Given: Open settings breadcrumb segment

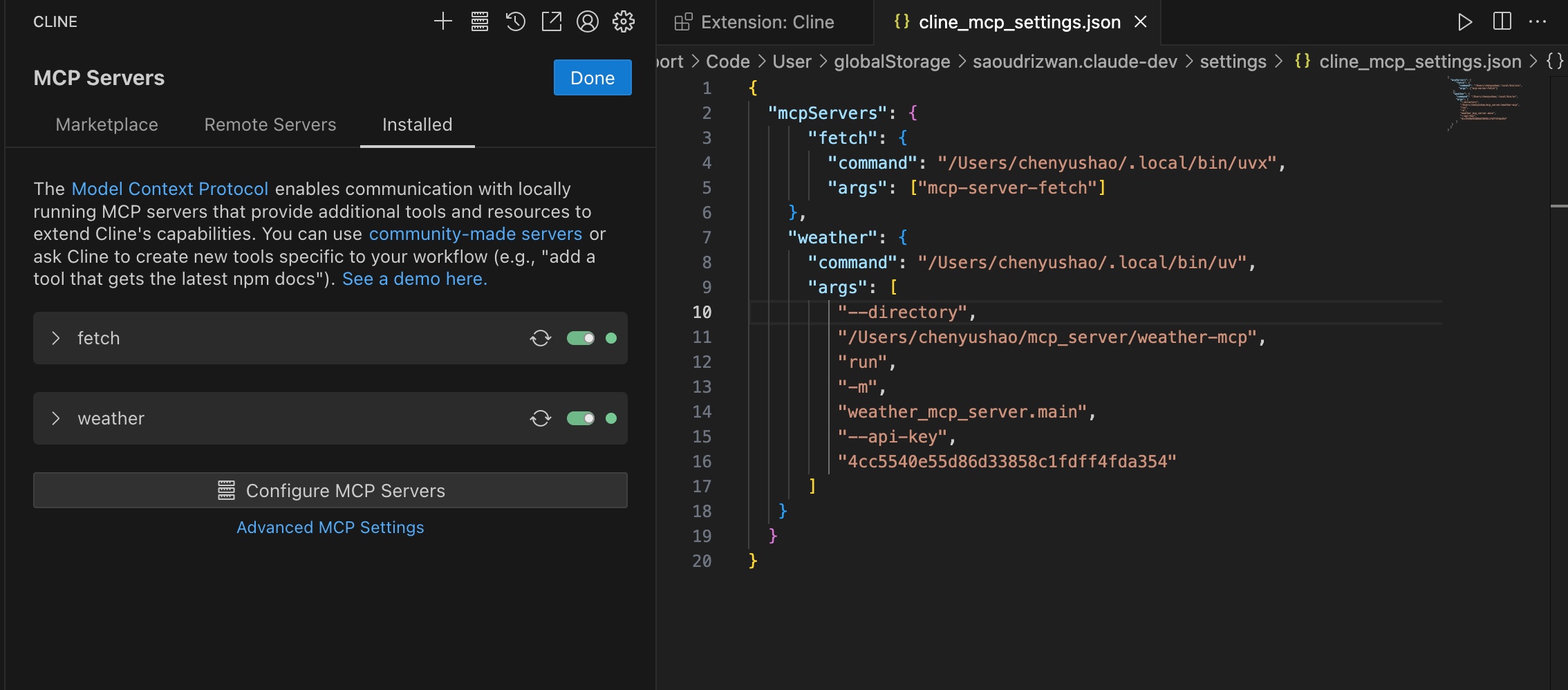Looking at the screenshot, I should pos(1233,62).
